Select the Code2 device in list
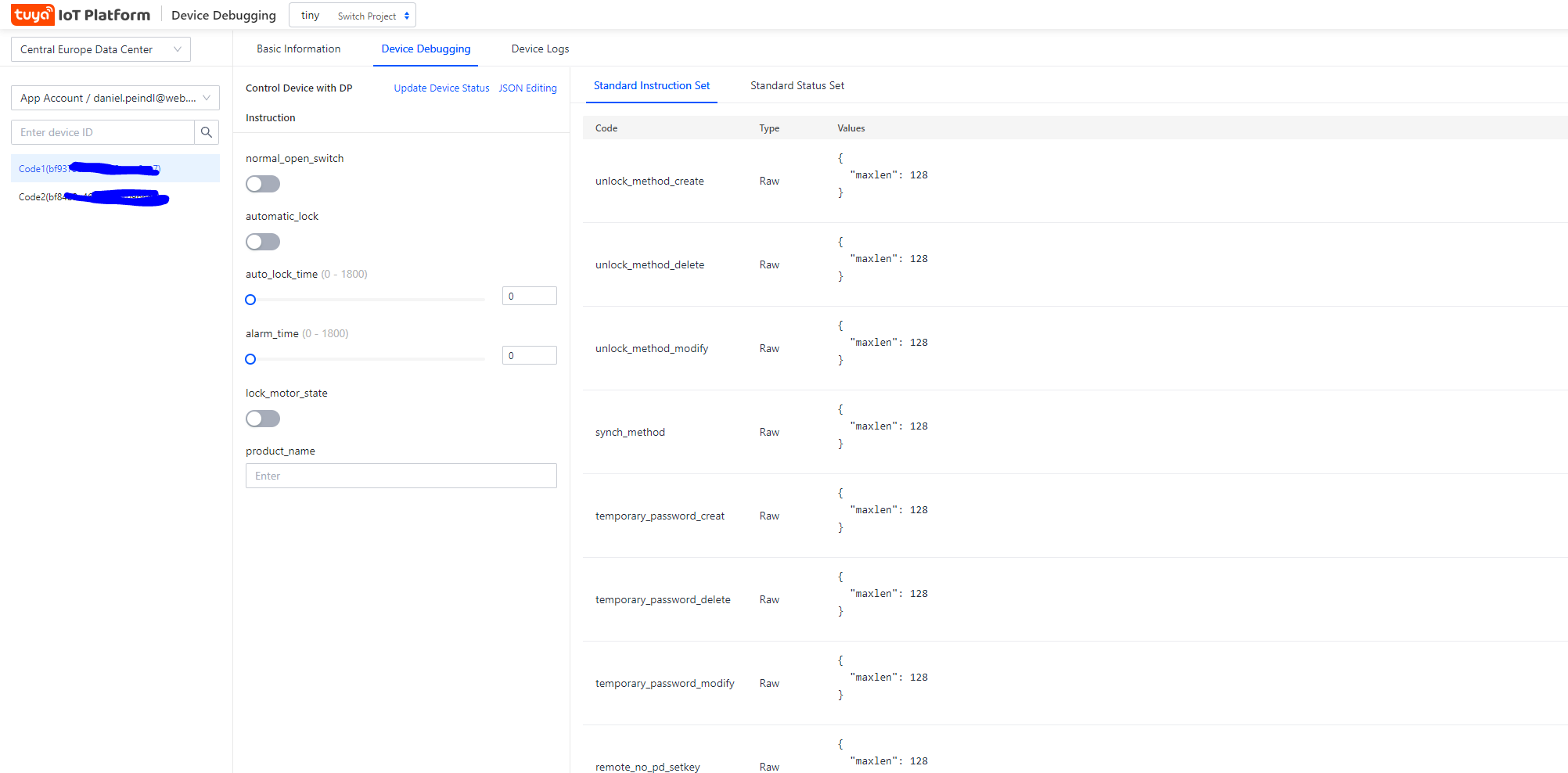This screenshot has height=773, width=1568. (x=94, y=197)
